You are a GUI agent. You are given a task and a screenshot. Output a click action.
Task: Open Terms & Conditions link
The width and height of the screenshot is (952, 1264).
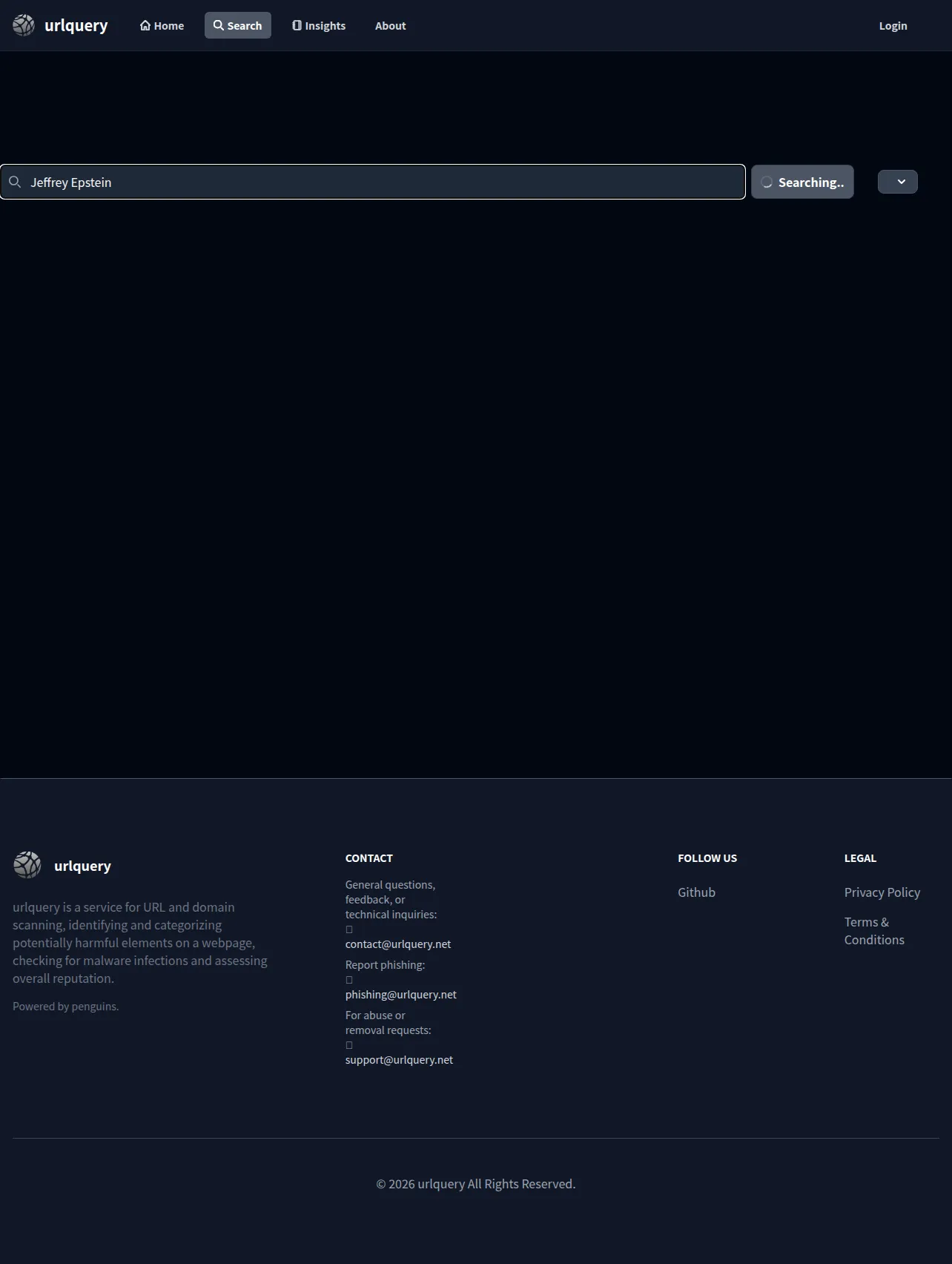(x=874, y=931)
